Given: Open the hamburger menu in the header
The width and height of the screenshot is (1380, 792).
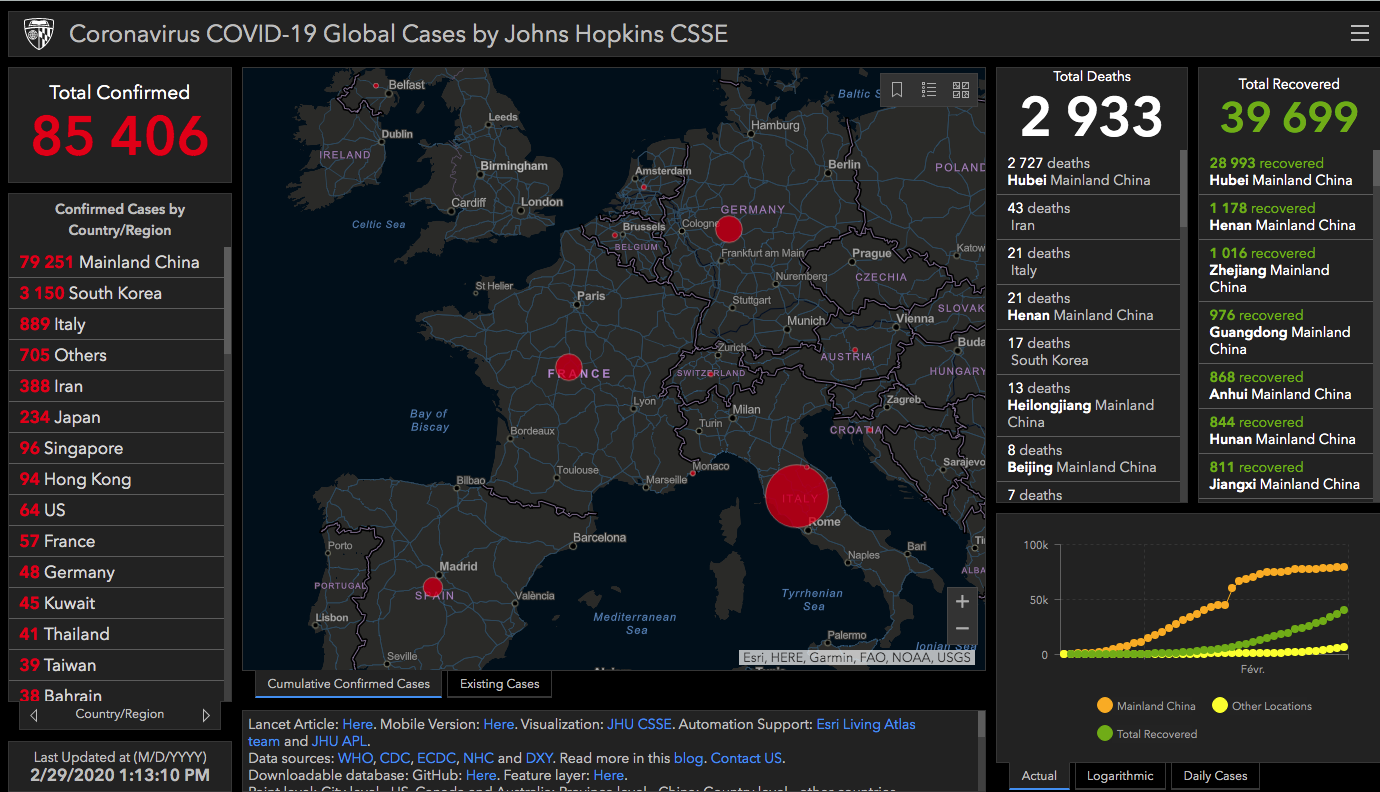Looking at the screenshot, I should pos(1359,33).
